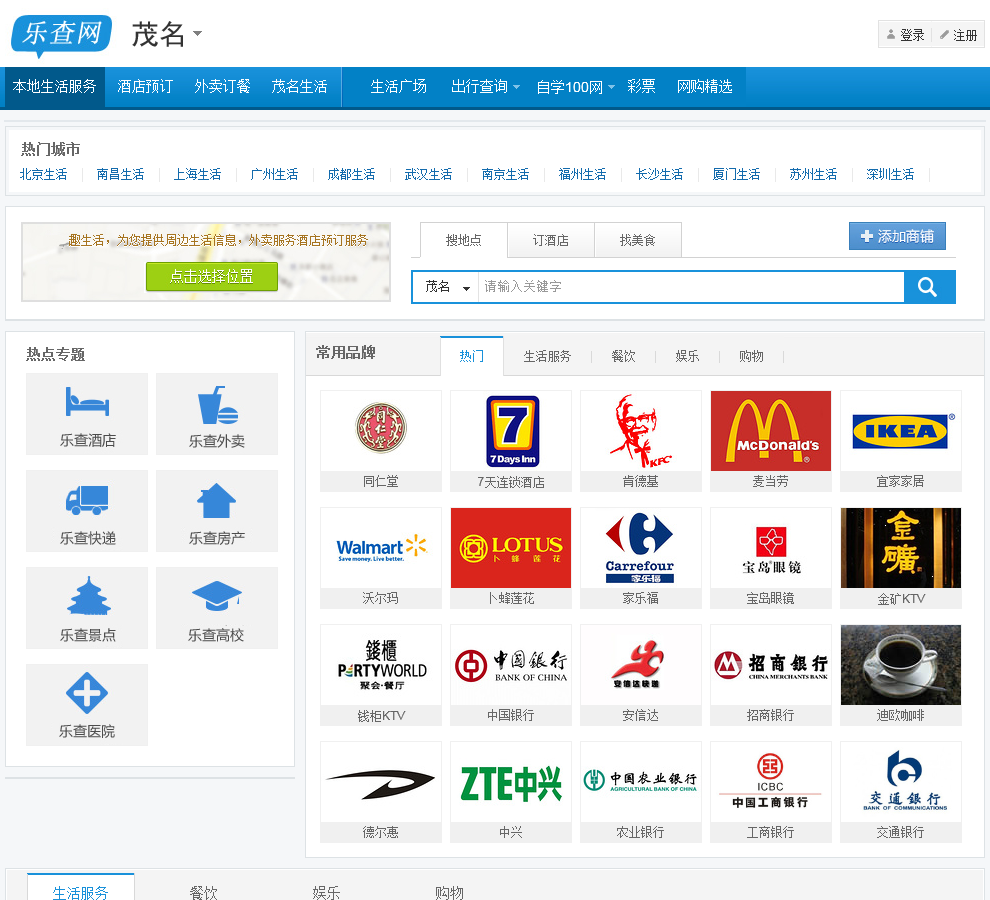Select the Bank of China 中国银行 logo

pyautogui.click(x=511, y=665)
